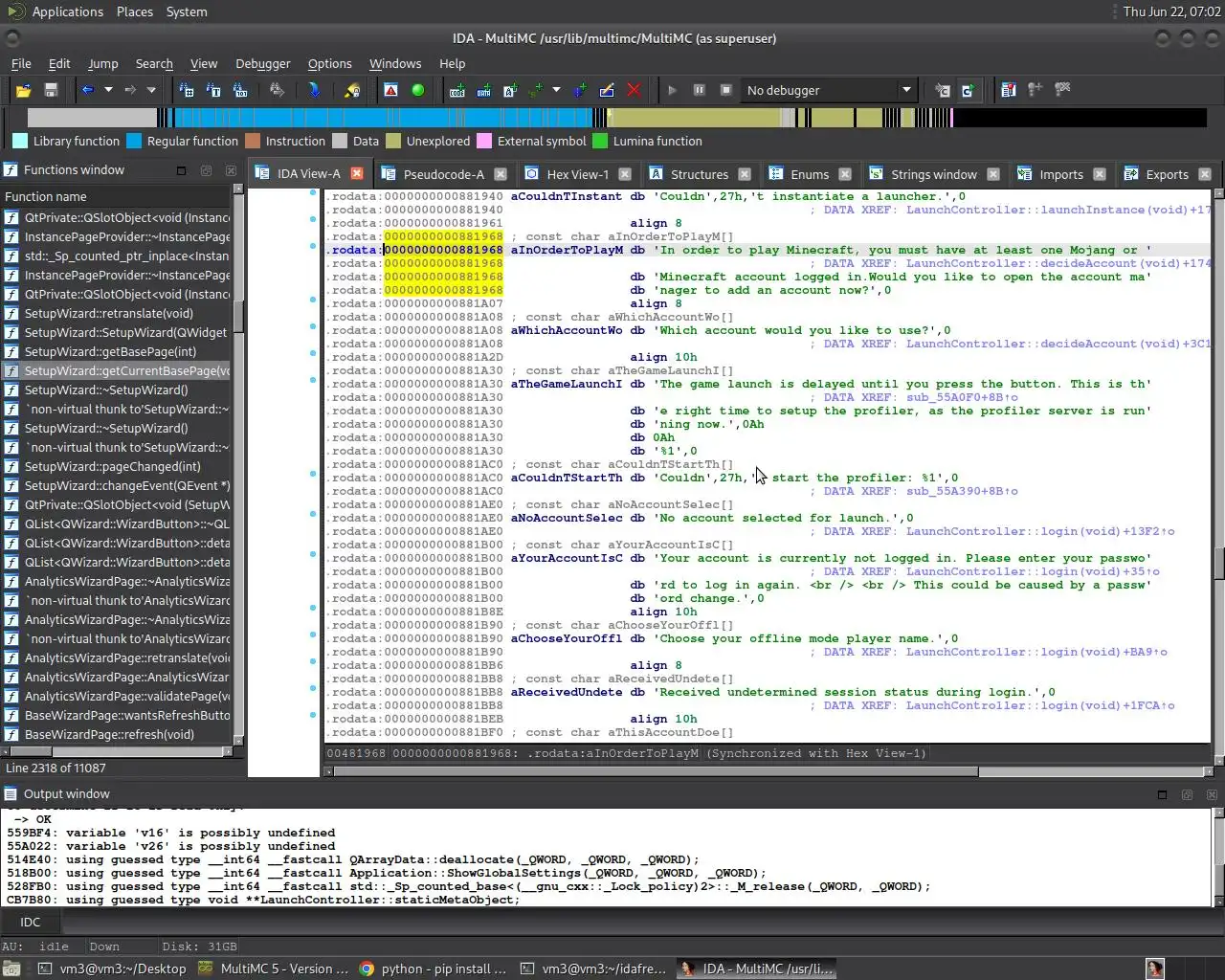Click the grey jump forward arrow
1225x980 pixels.
[x=130, y=90]
